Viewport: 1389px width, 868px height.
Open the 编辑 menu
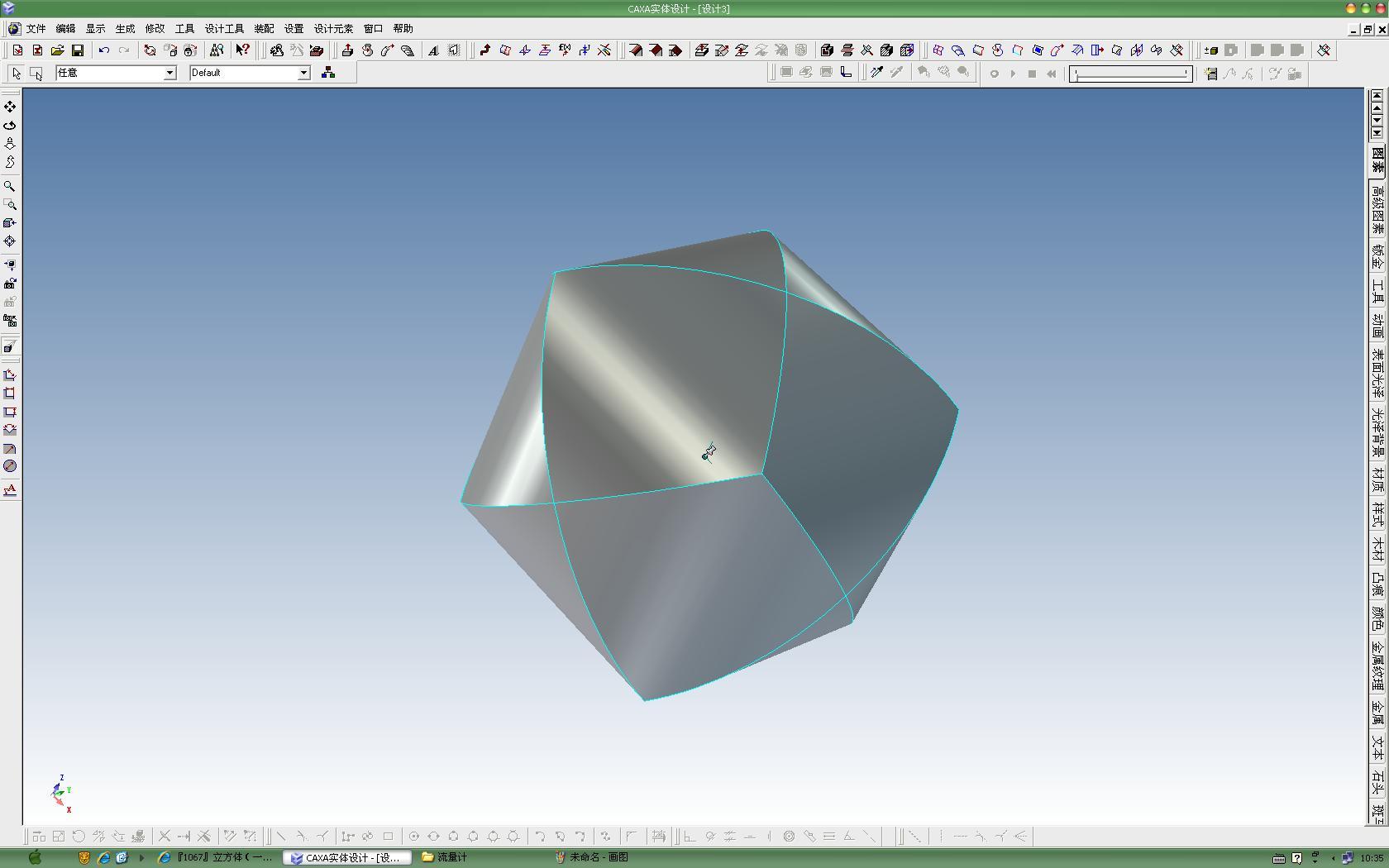tap(65, 29)
